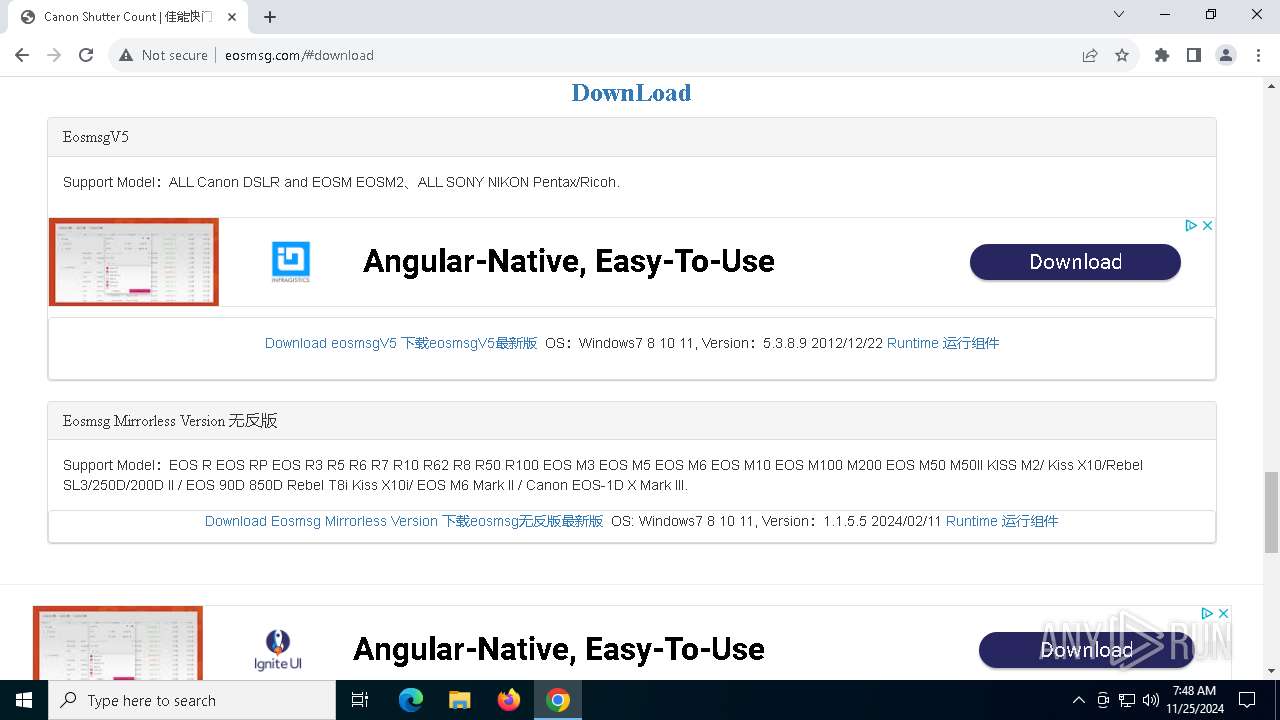Image resolution: width=1280 pixels, height=720 pixels.
Task: Click the taskbar search box
Action: tap(192, 700)
